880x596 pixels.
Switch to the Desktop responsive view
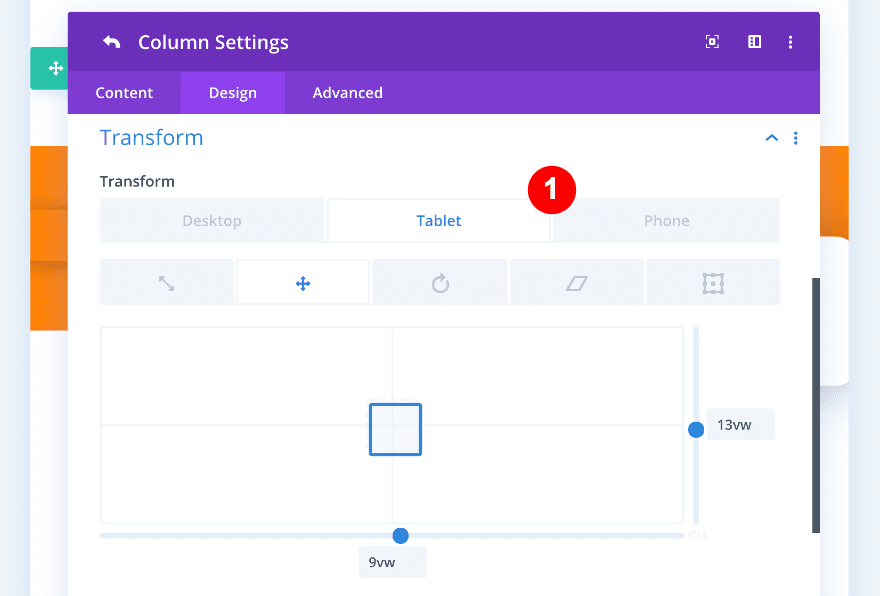point(212,220)
